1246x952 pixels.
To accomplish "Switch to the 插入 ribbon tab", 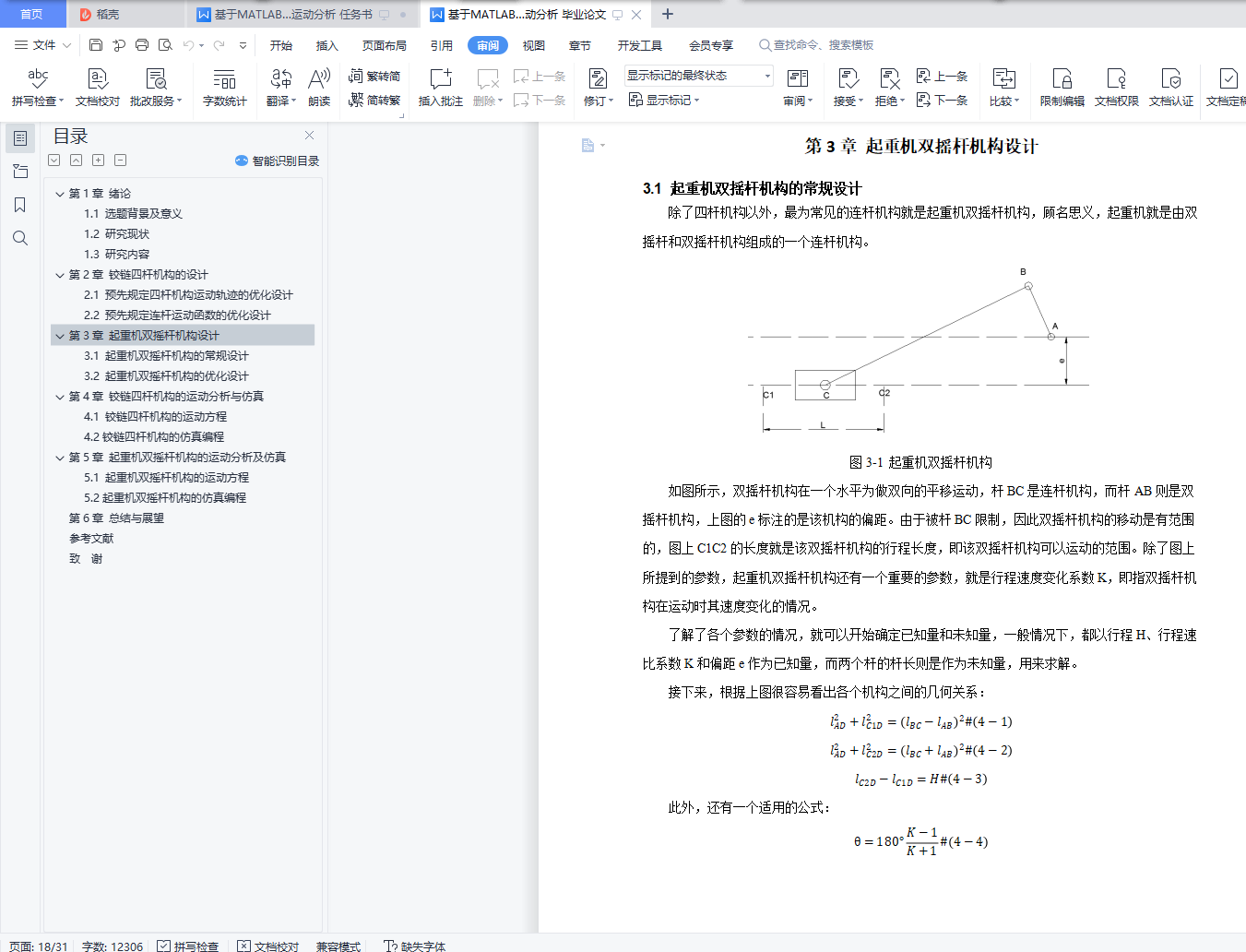I will click(x=327, y=45).
